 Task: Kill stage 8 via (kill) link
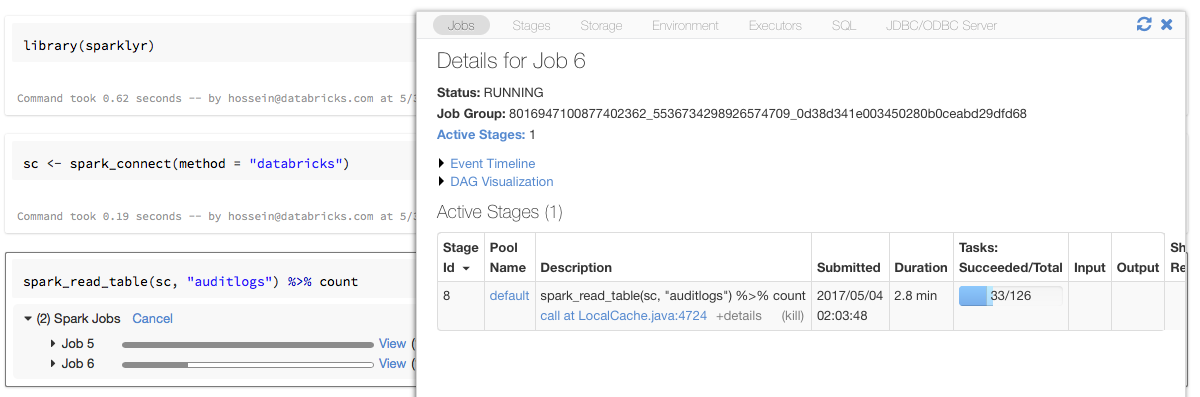point(793,316)
